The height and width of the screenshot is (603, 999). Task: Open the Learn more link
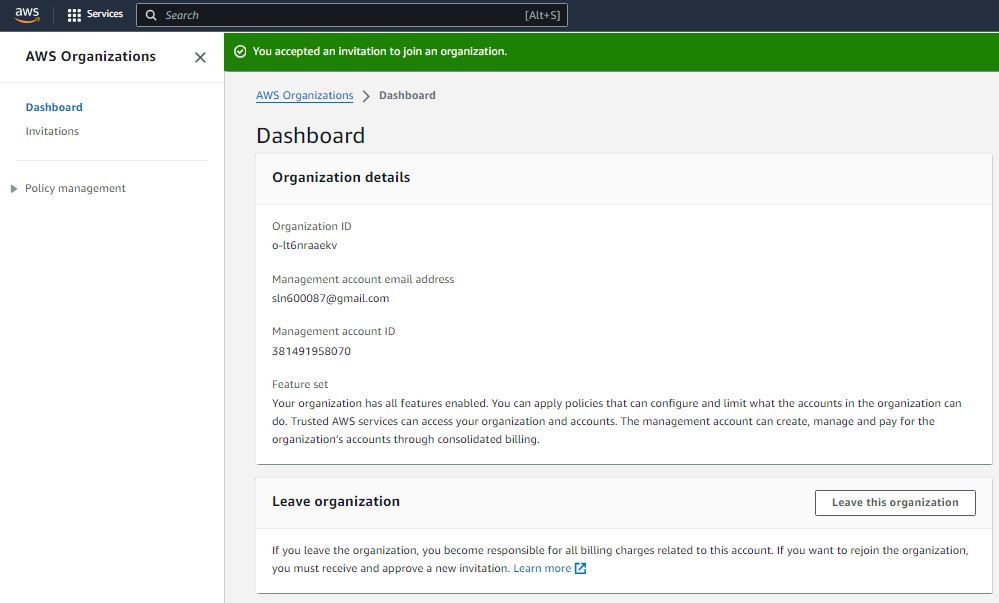pyautogui.click(x=542, y=569)
